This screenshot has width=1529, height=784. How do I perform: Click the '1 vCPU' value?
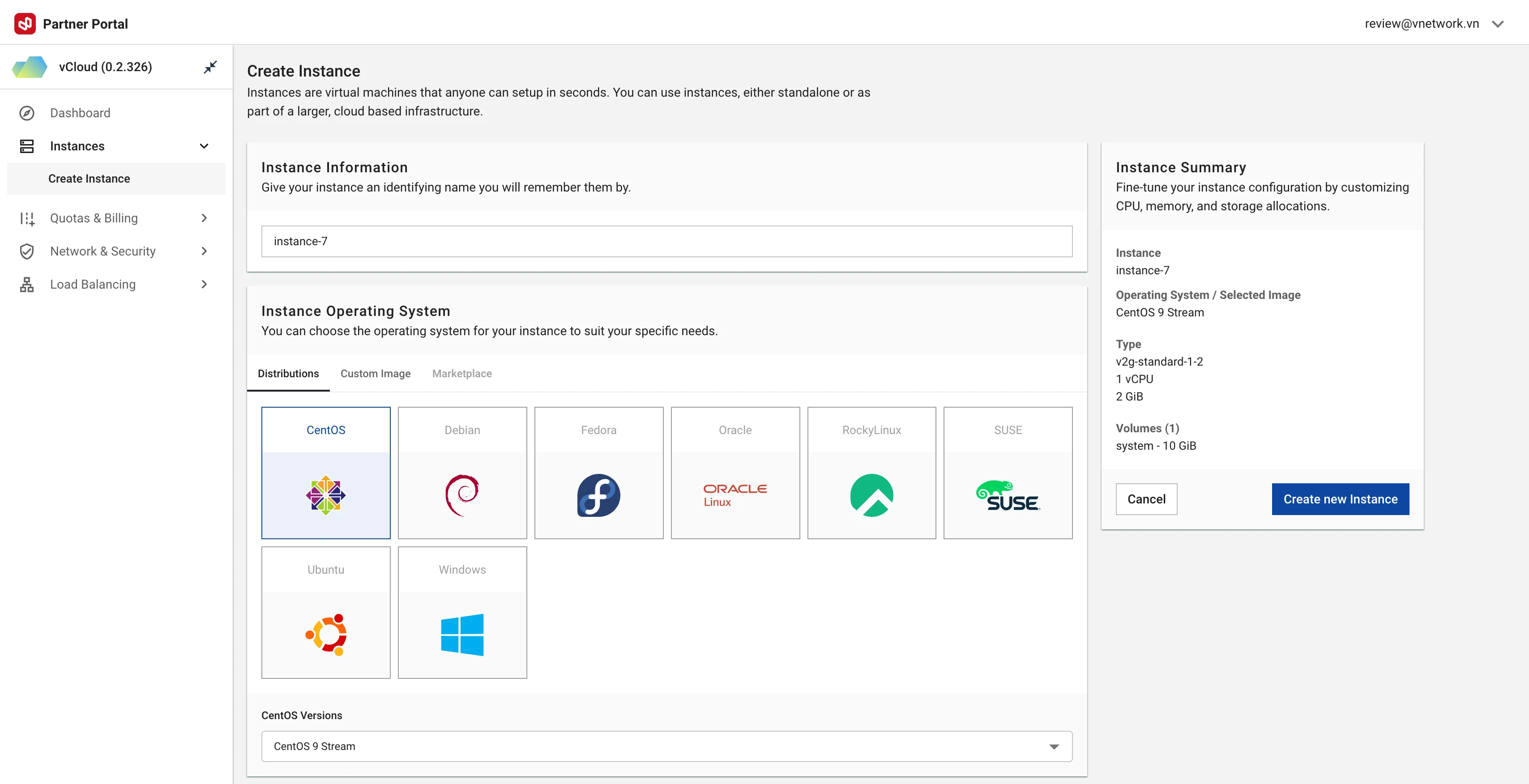[x=1134, y=379]
